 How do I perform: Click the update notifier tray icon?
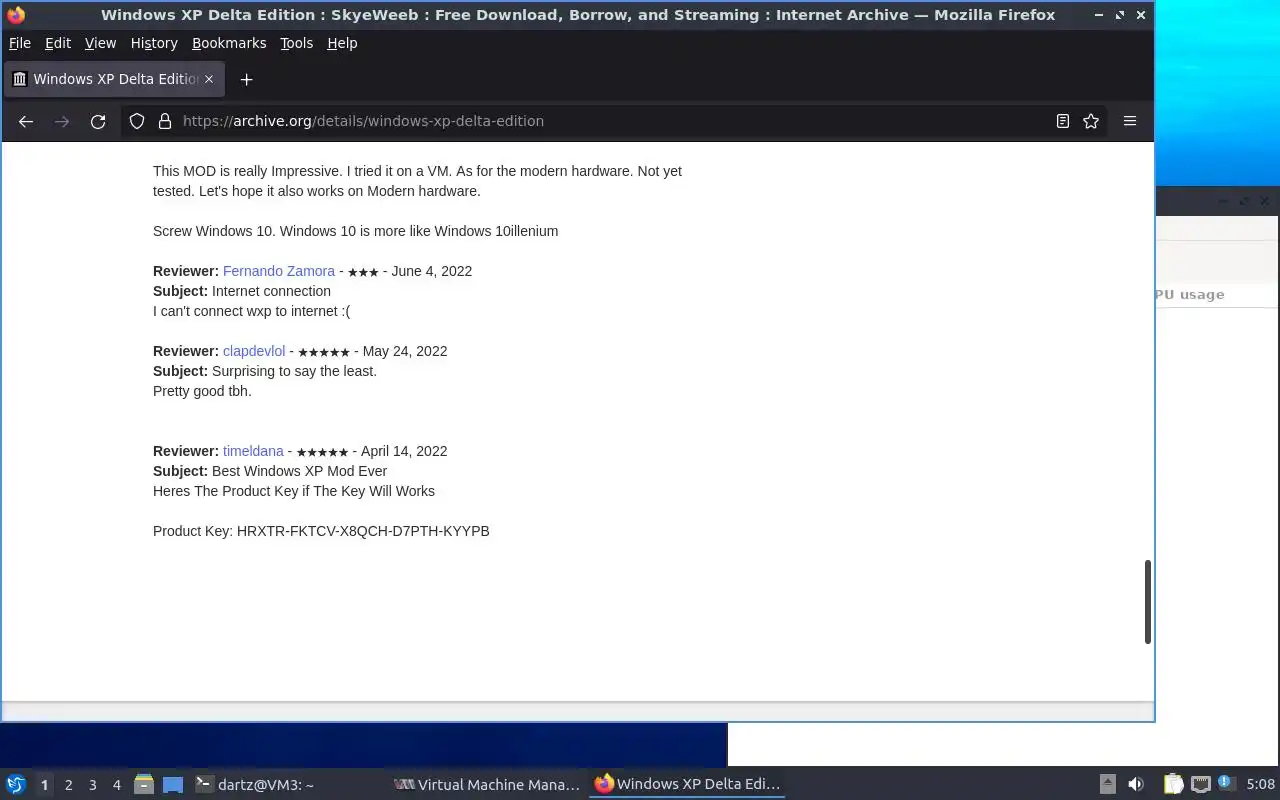1226,784
